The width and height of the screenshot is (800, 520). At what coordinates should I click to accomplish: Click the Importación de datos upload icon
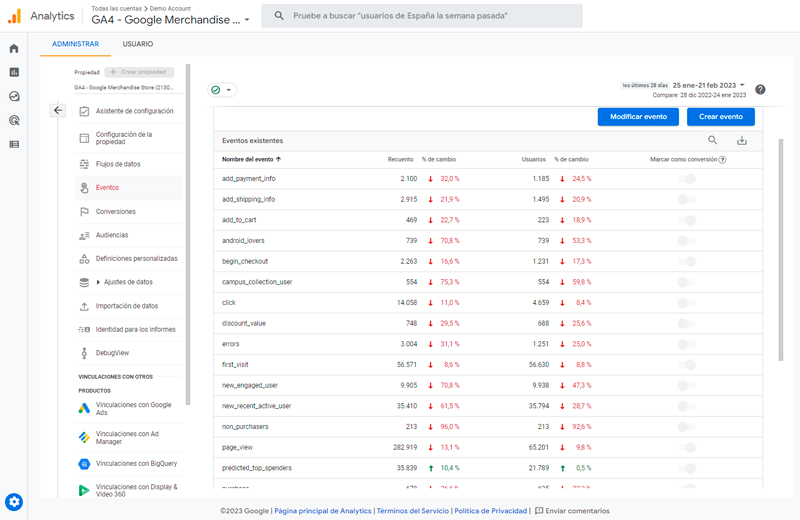point(84,306)
